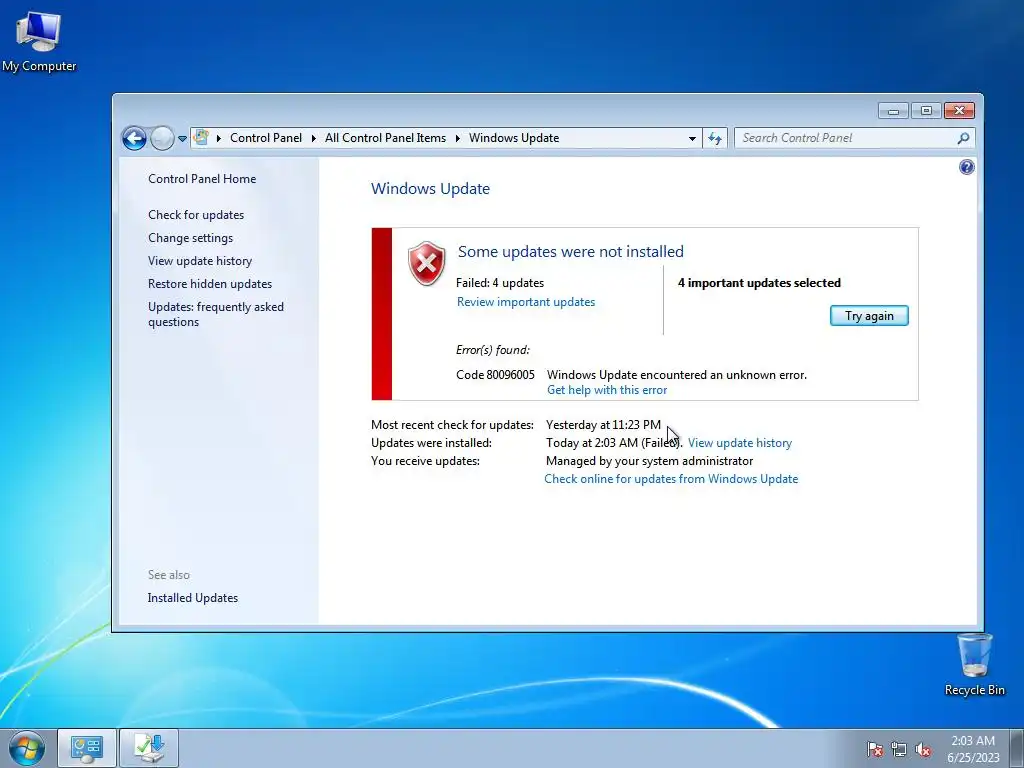1024x768 pixels.
Task: Click the network tray icon
Action: tap(899, 749)
